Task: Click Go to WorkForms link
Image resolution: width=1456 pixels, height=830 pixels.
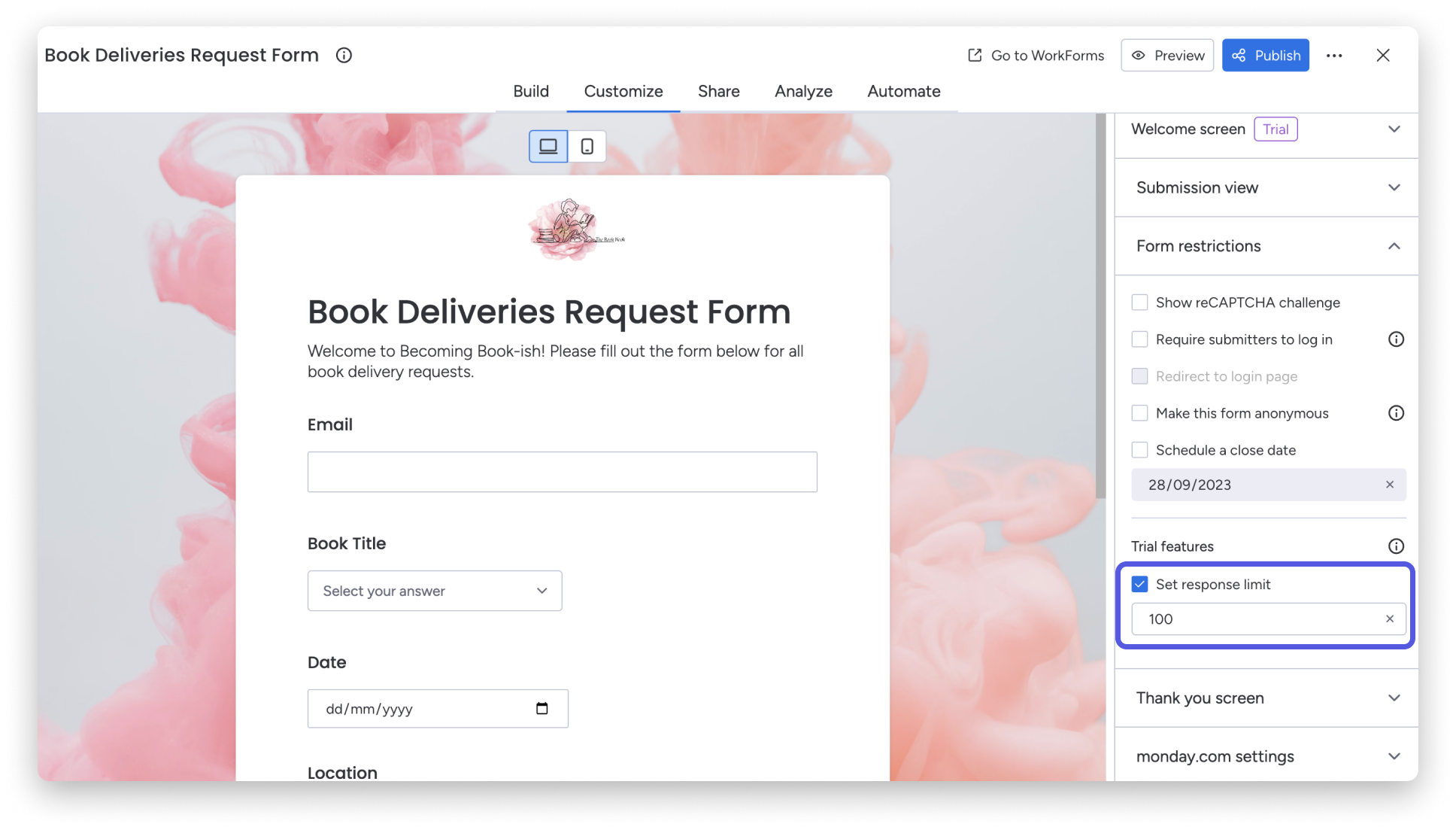Action: click(x=1036, y=55)
